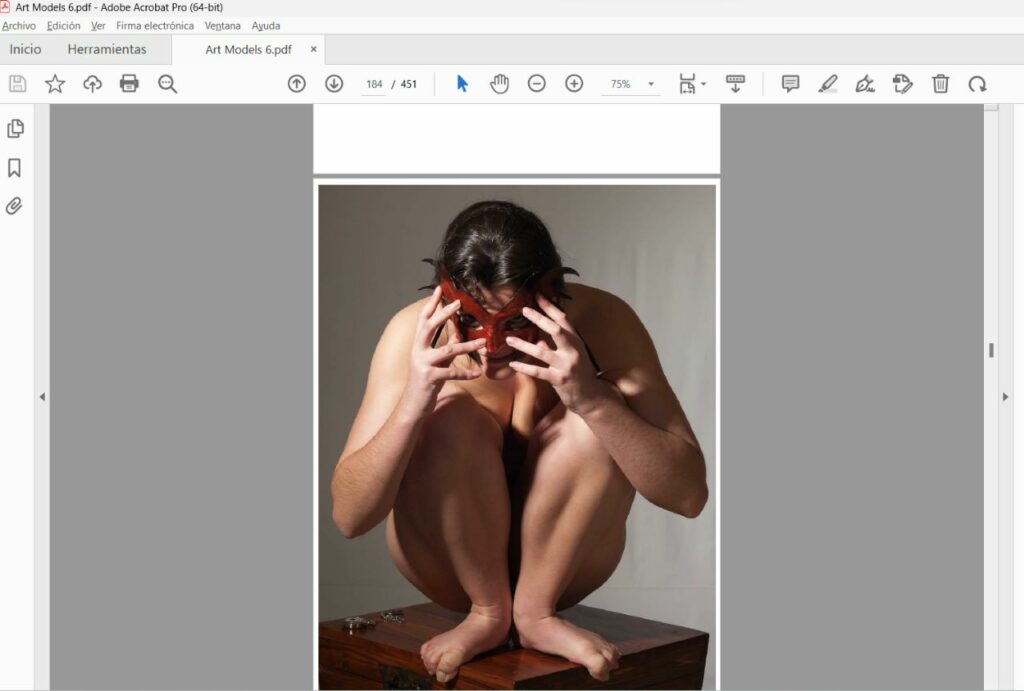Click the Save file icon
This screenshot has width=1024, height=691.
click(18, 84)
